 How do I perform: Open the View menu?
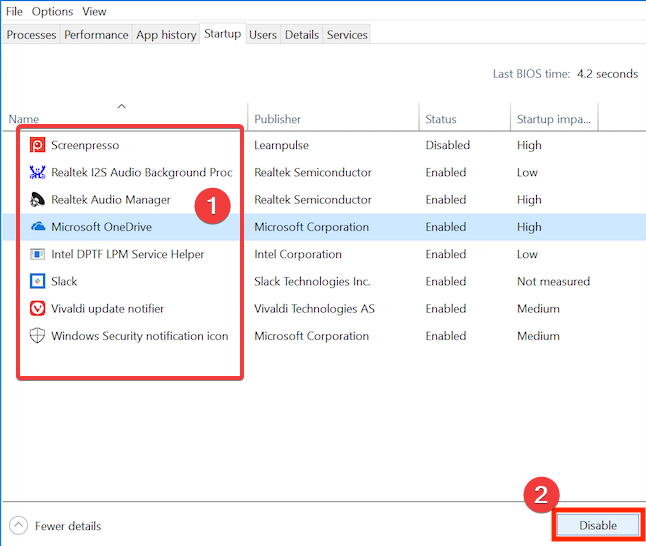[x=94, y=12]
